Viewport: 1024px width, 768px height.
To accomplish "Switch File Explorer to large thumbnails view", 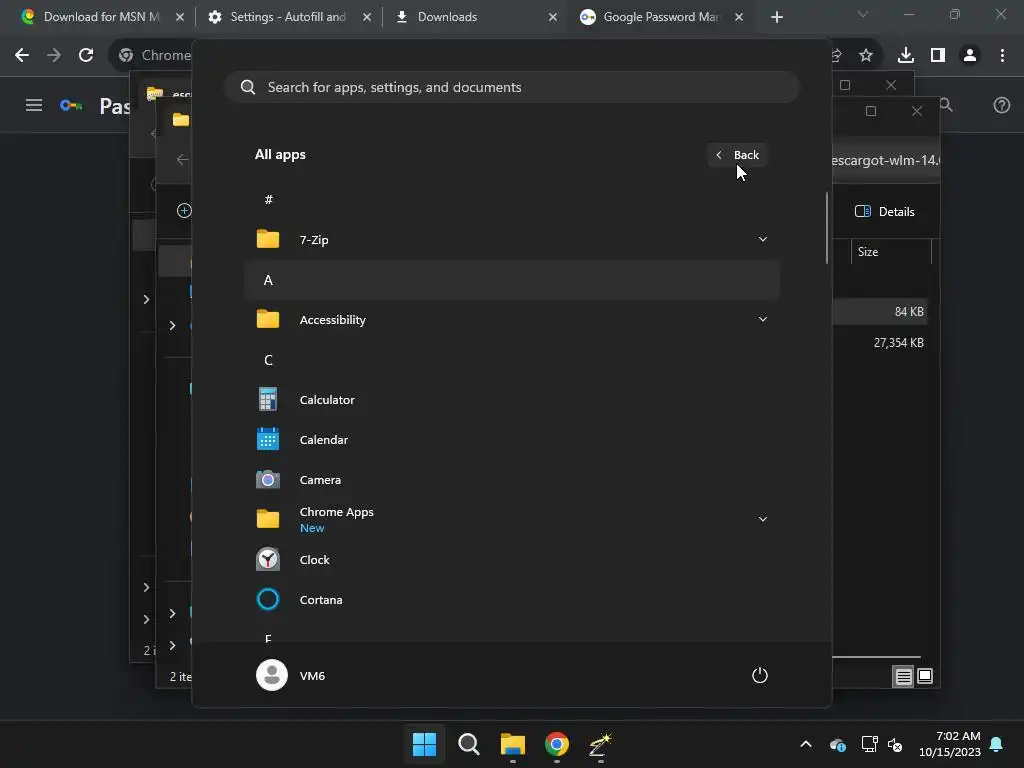I will (x=925, y=676).
